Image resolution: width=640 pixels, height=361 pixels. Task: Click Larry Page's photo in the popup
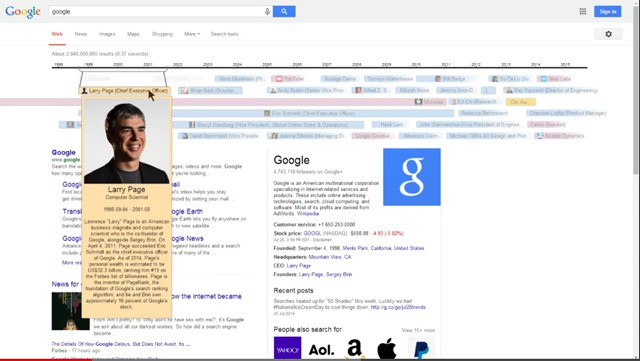127,141
